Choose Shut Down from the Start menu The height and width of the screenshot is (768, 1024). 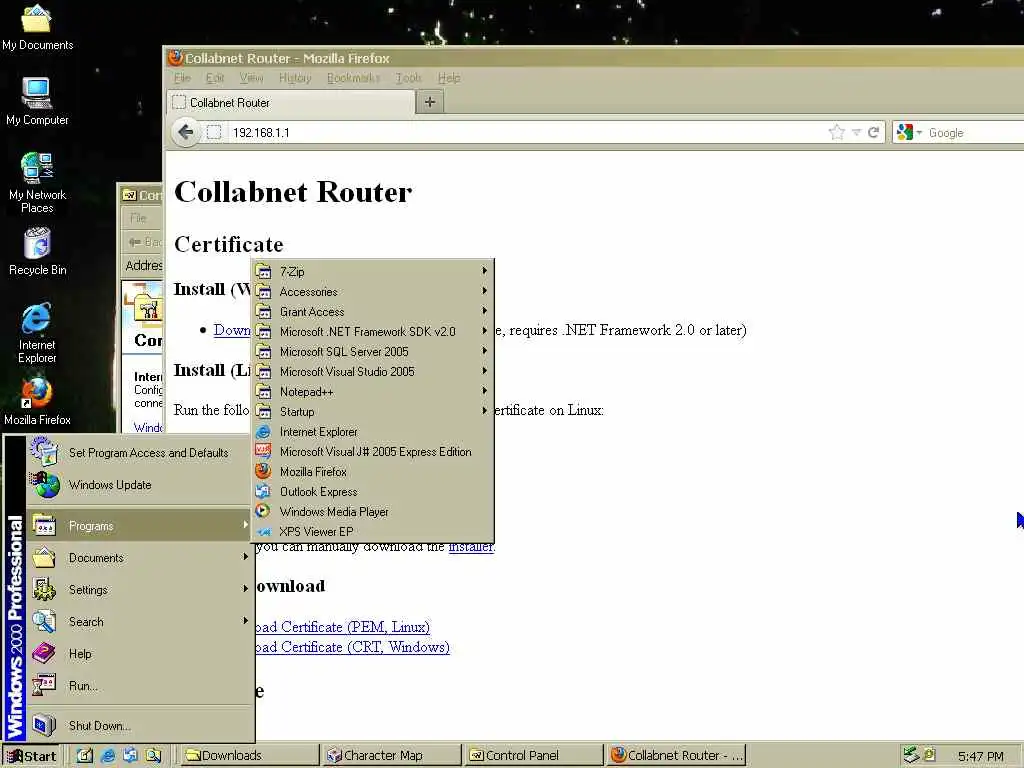coord(140,726)
